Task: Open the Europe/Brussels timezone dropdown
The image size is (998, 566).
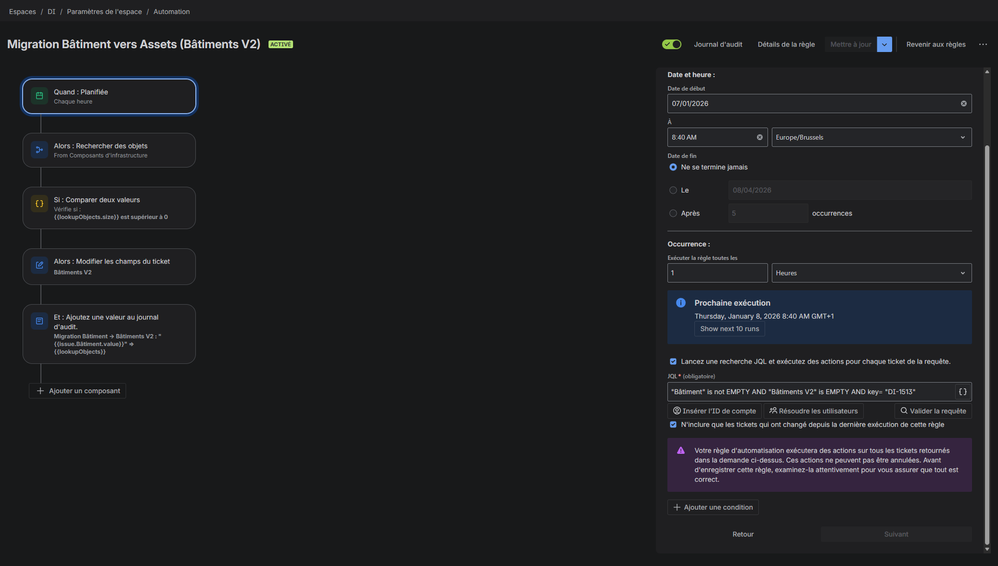Action: pos(871,138)
